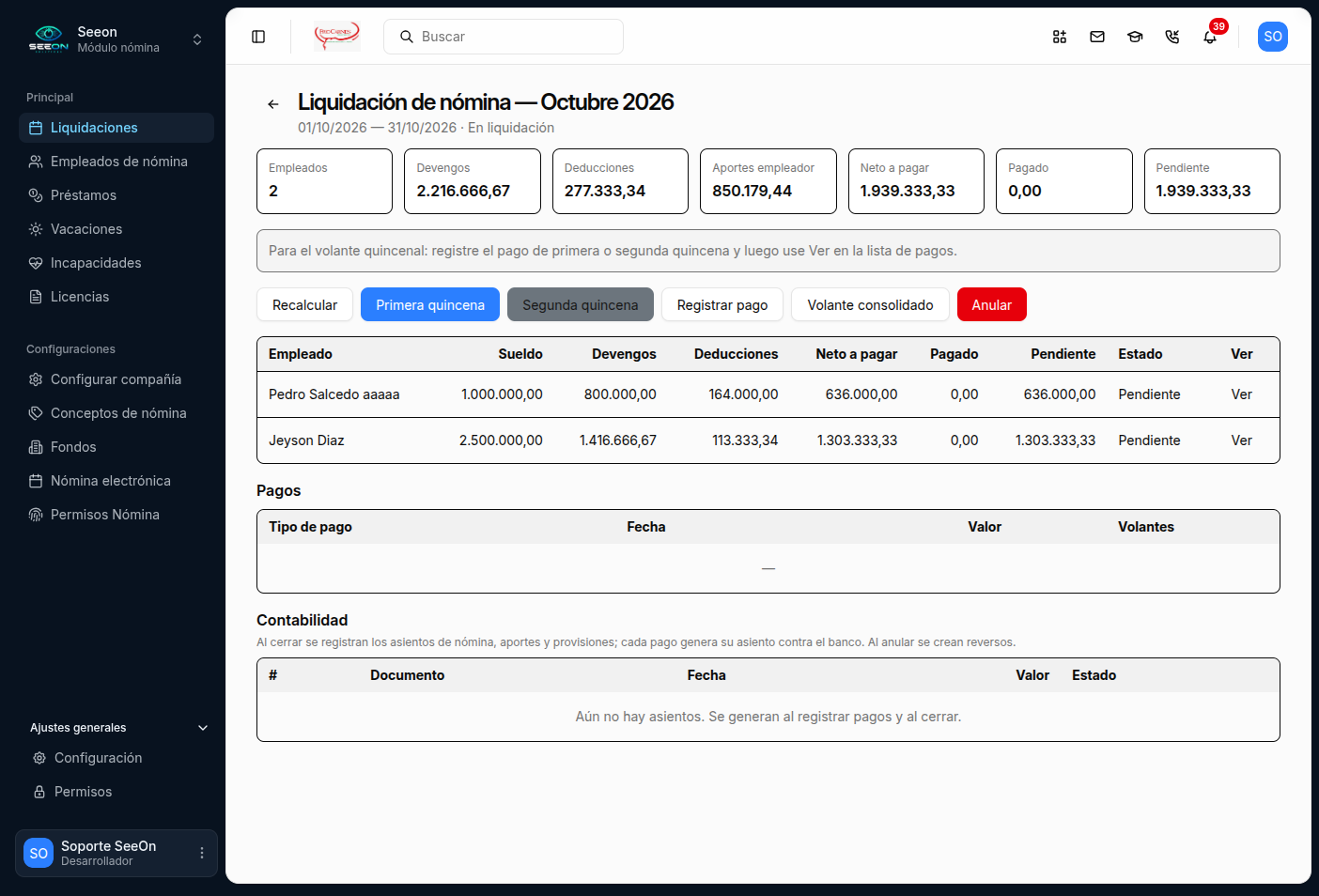This screenshot has height=896, width=1319.
Task: Open the Préstamos section
Action: tap(116, 195)
